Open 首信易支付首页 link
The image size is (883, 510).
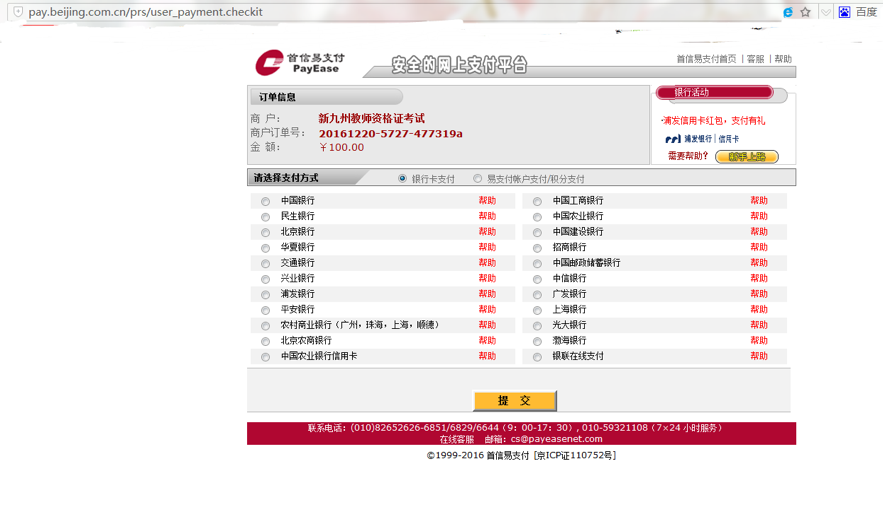pos(706,59)
